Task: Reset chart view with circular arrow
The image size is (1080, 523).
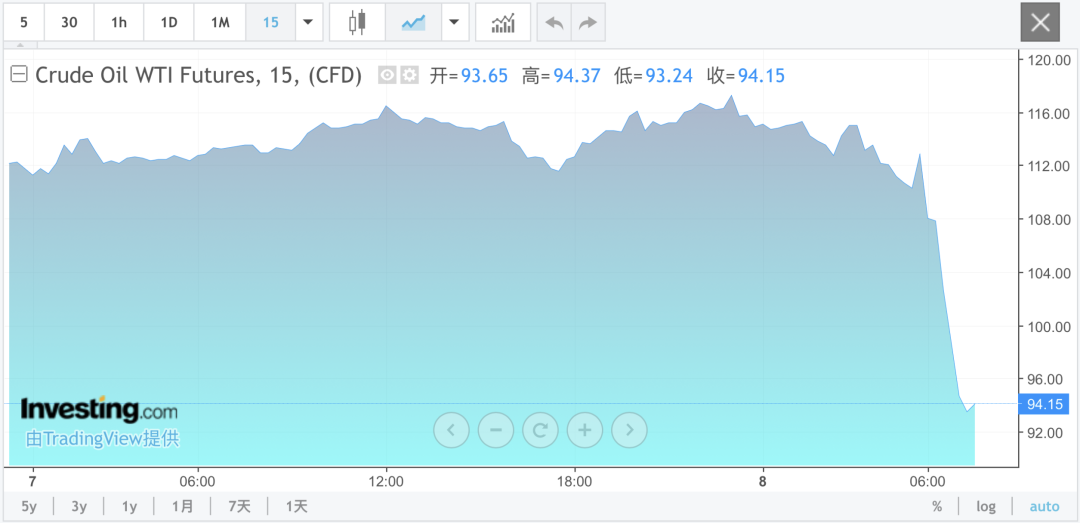Action: coord(540,430)
